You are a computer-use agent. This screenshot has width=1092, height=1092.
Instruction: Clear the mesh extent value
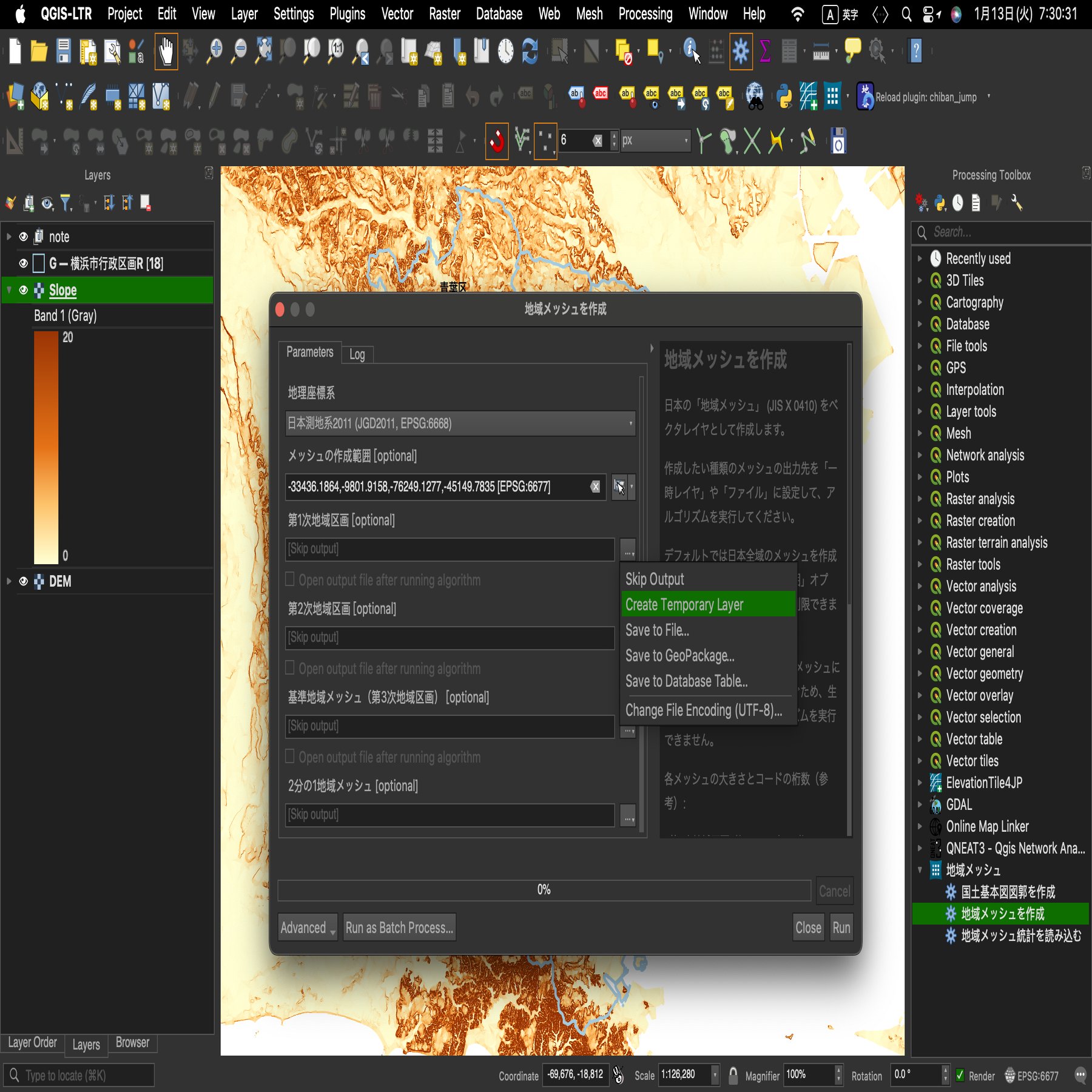point(596,487)
